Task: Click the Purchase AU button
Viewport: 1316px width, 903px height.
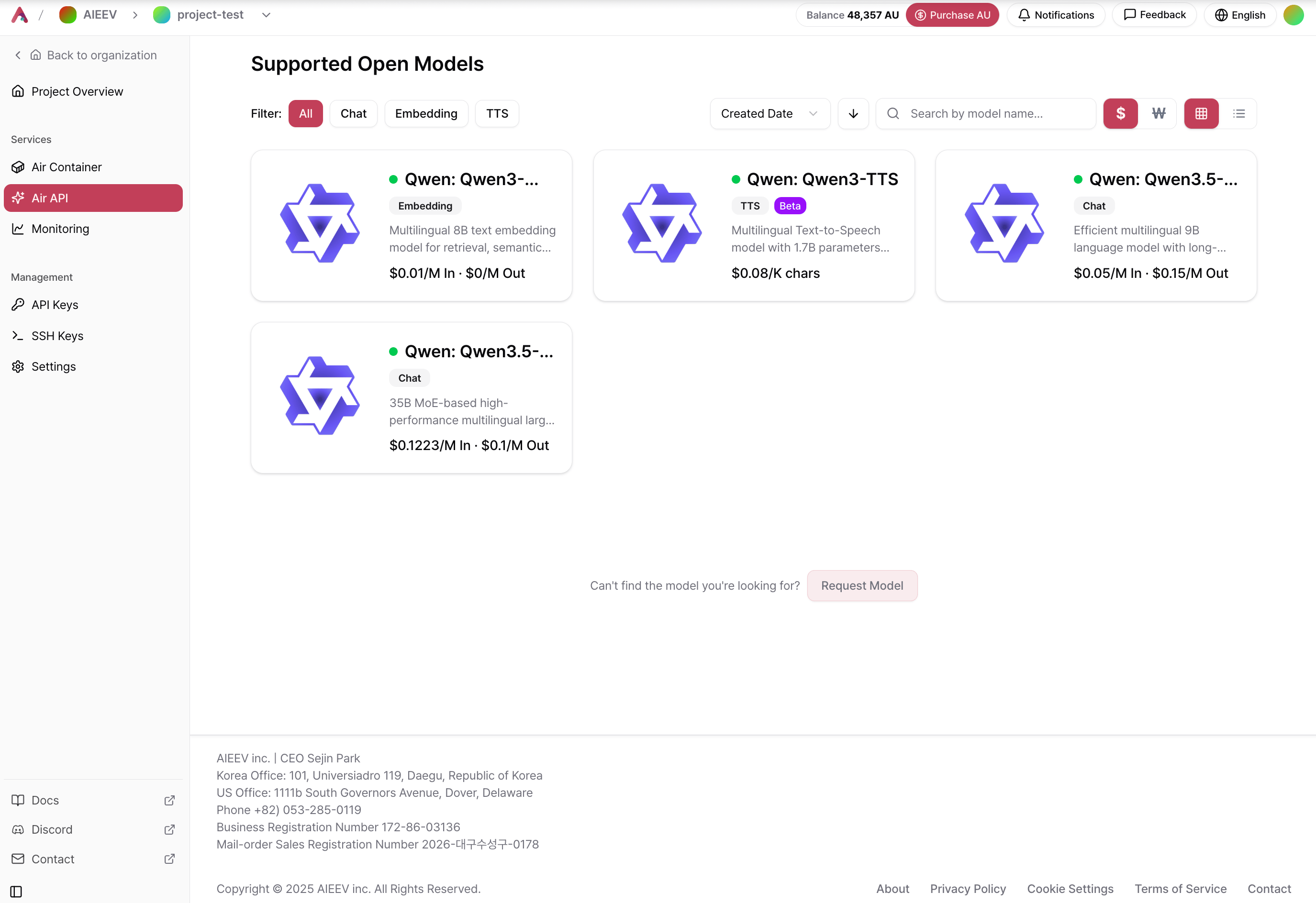Action: (x=952, y=15)
